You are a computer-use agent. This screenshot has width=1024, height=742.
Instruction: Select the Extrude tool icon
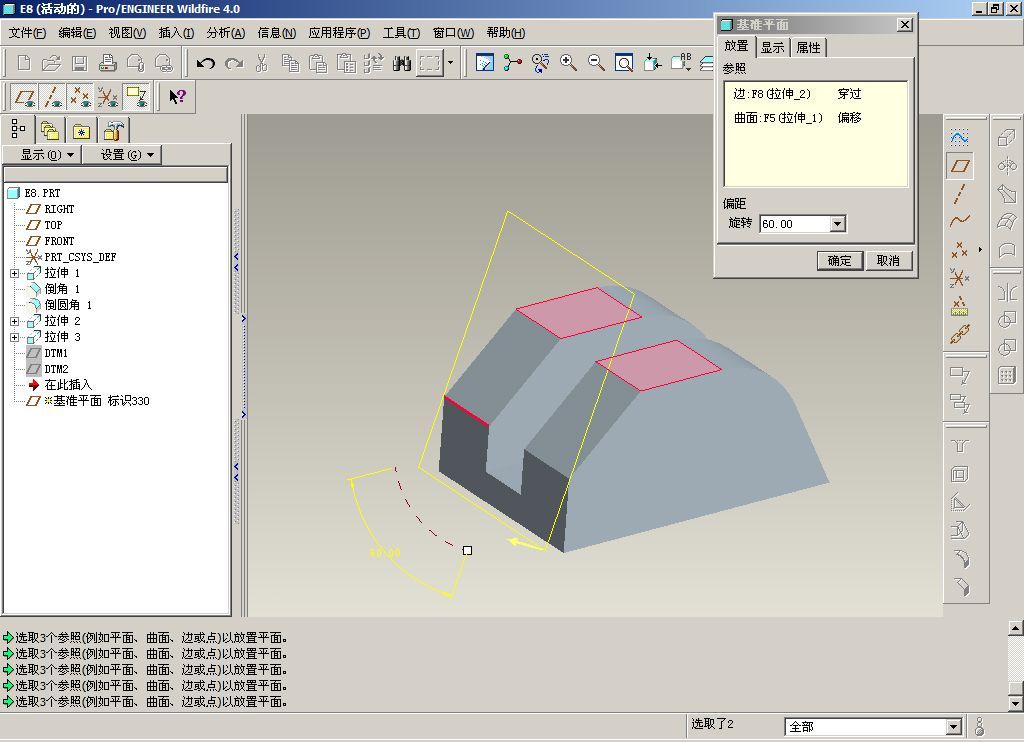[x=1006, y=137]
